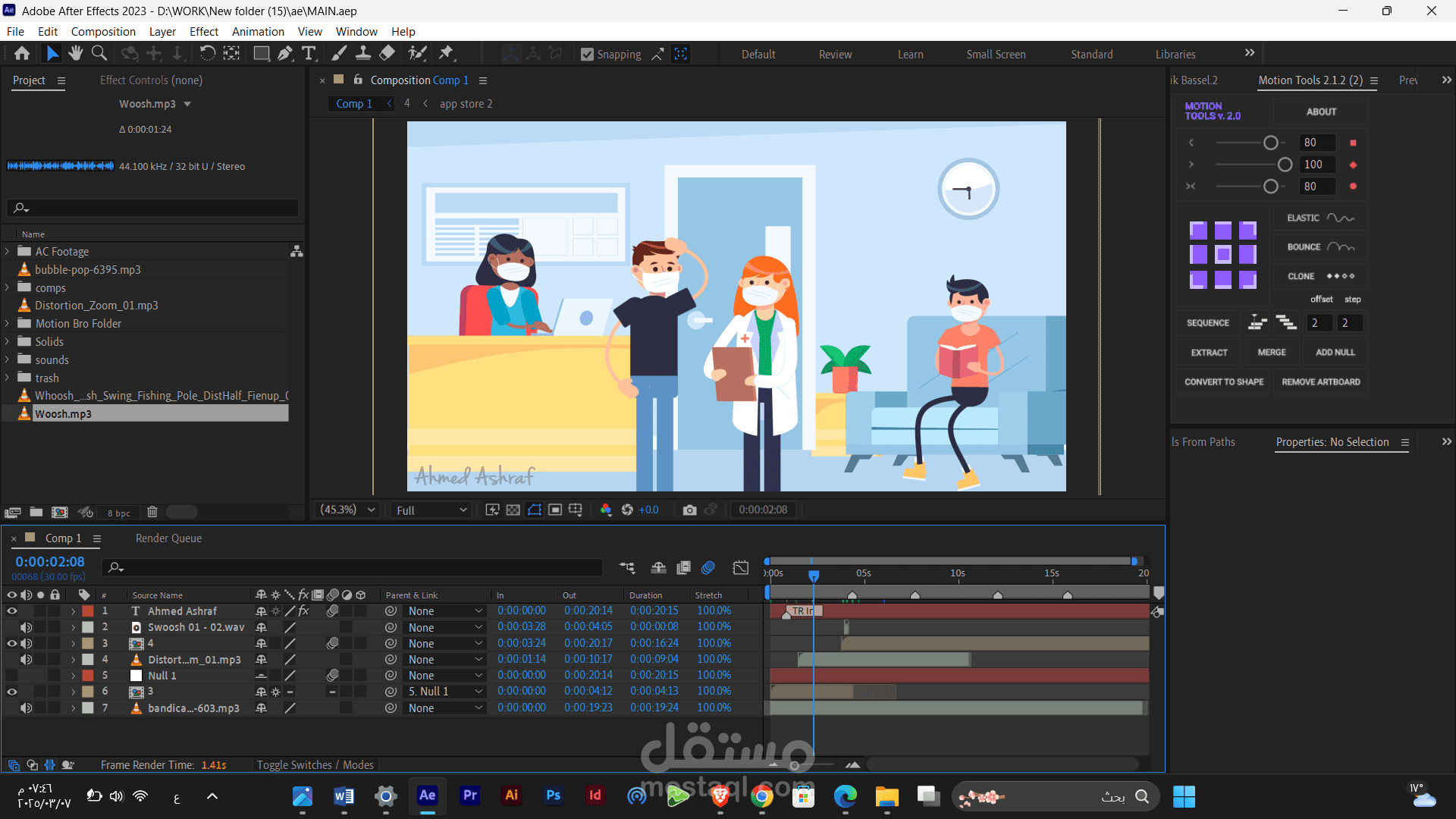Open the Animation menu
The image size is (1456, 819).
258,31
